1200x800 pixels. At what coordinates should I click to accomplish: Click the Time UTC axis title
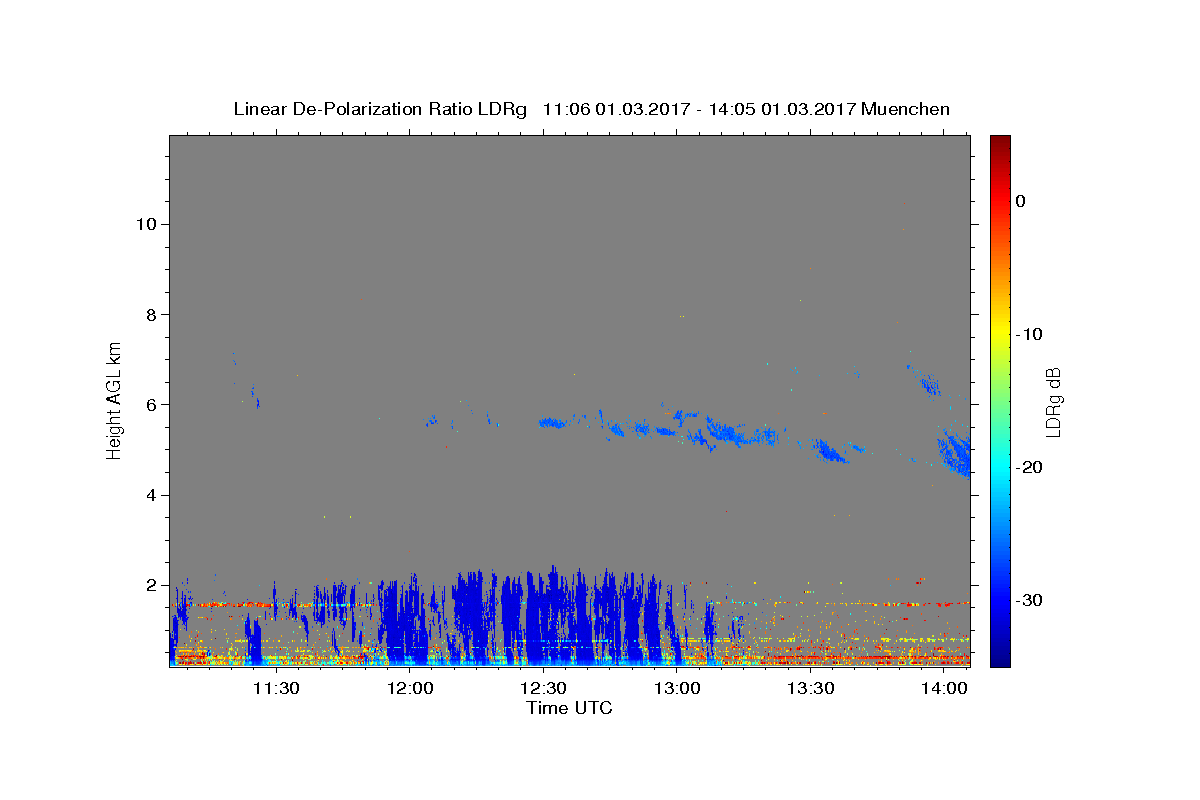(x=569, y=709)
